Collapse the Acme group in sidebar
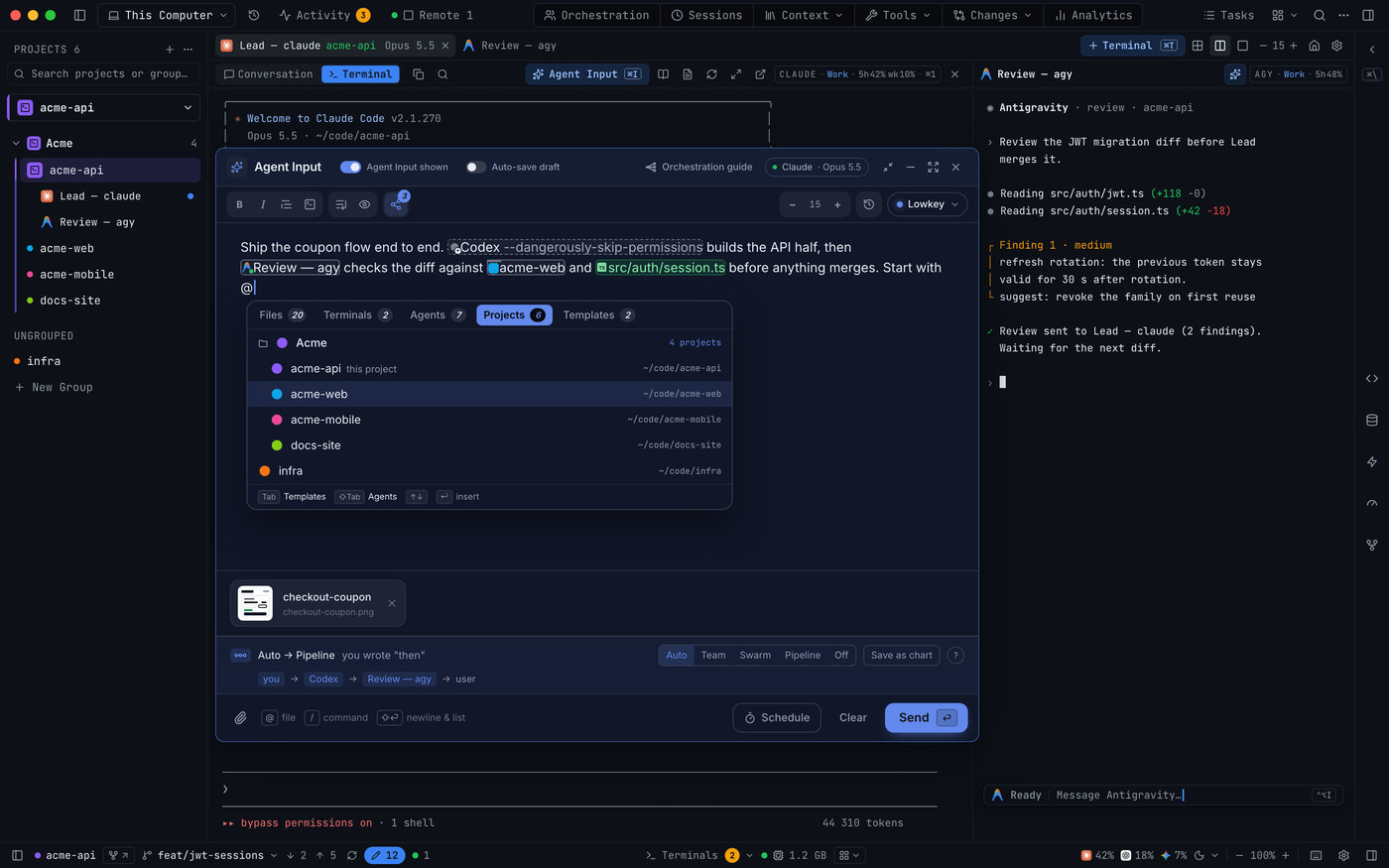1389x868 pixels. (16, 144)
